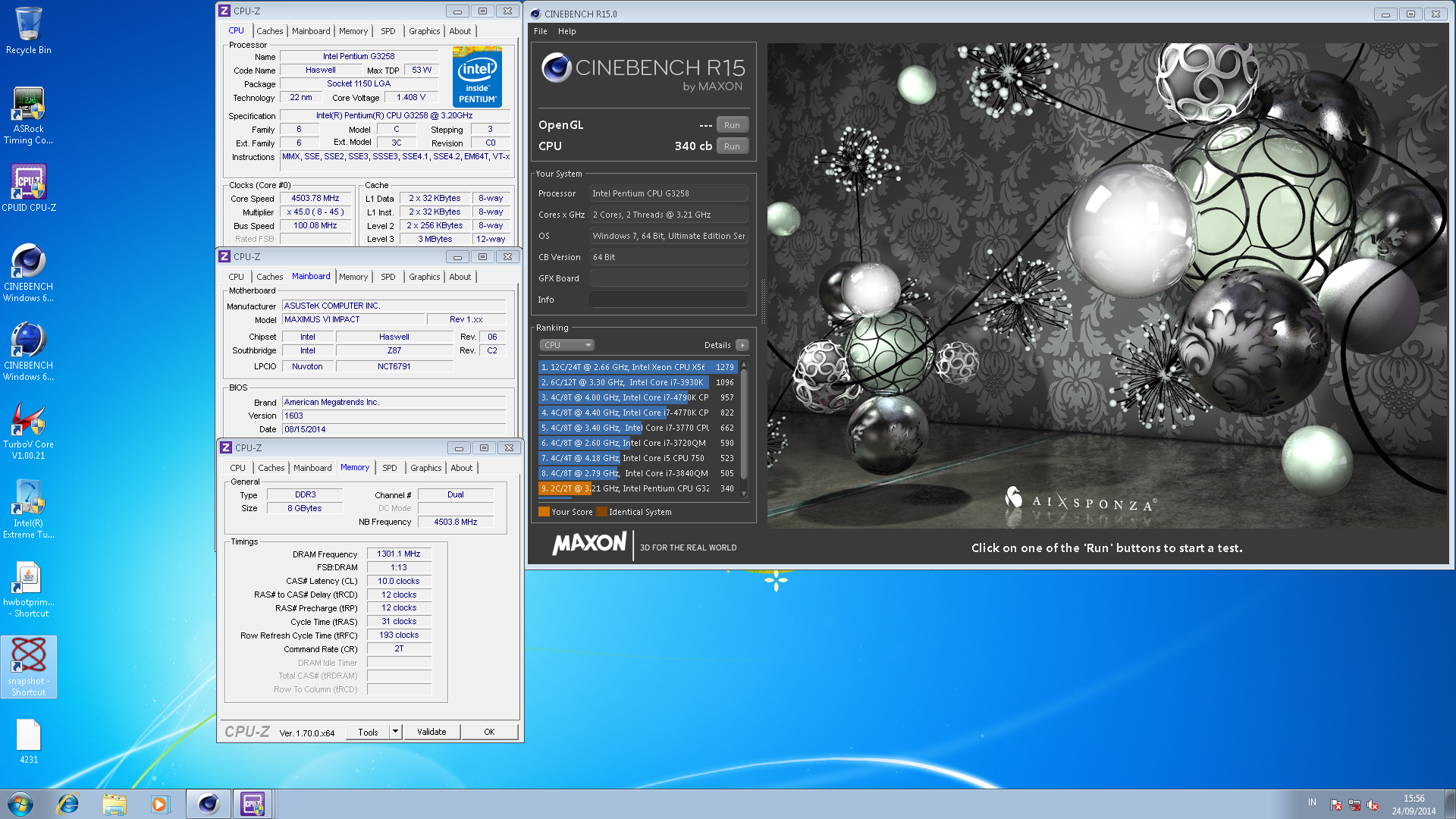Click the MAXON logo at bottom
1456x819 pixels.
tap(589, 544)
